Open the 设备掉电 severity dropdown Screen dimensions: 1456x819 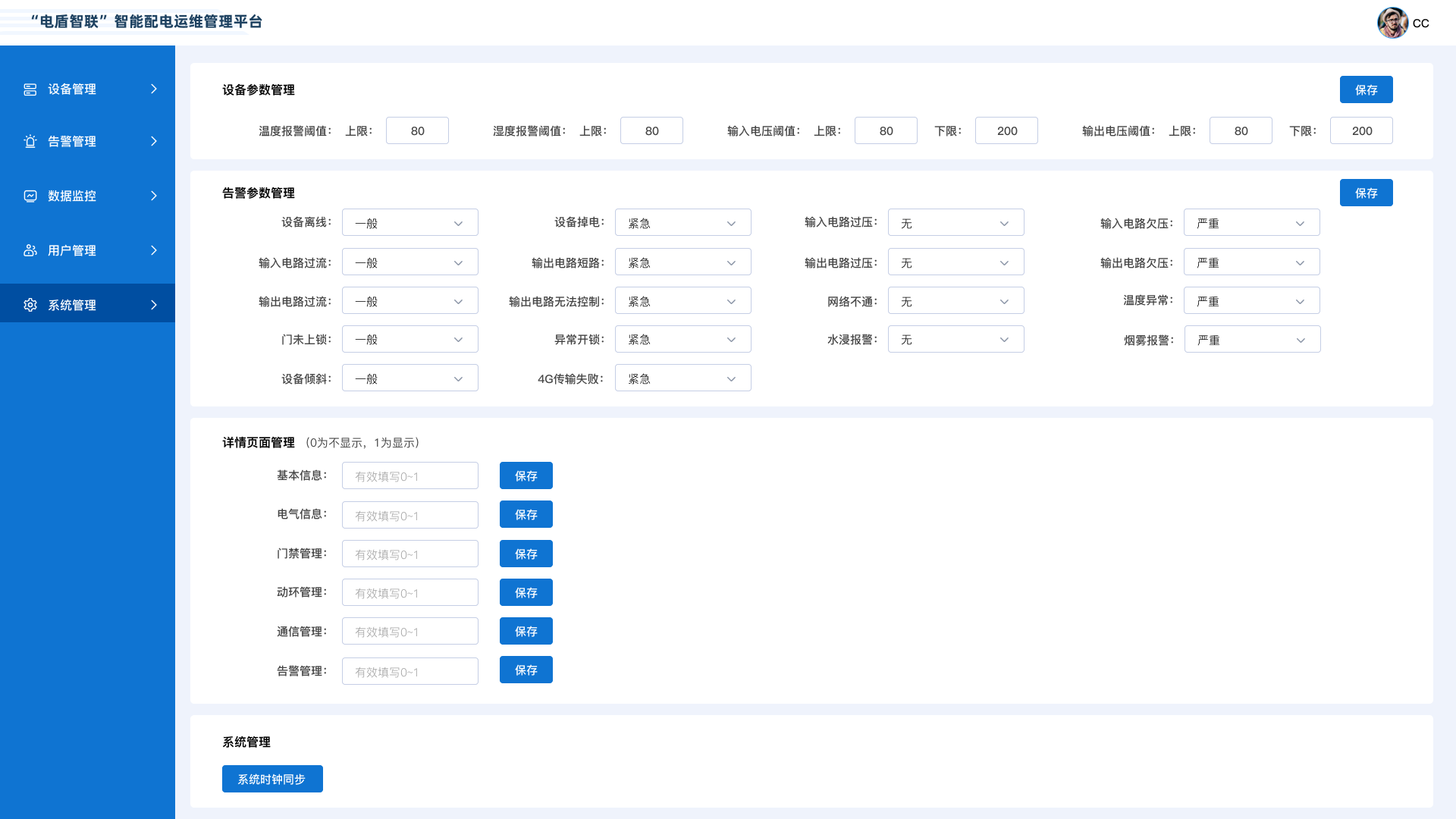coord(682,223)
